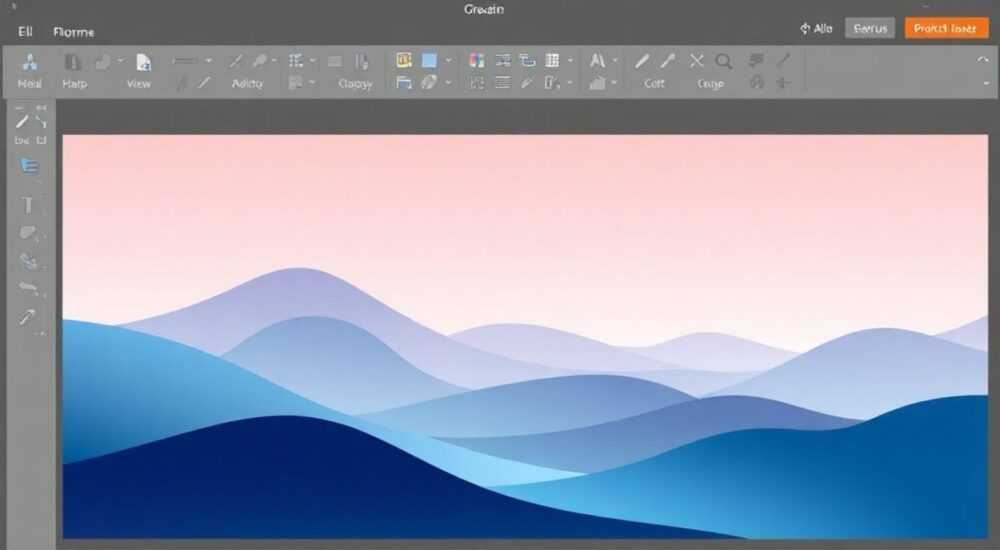1000x550 pixels.
Task: Expand the line style dropdown arrow
Action: pos(209,61)
